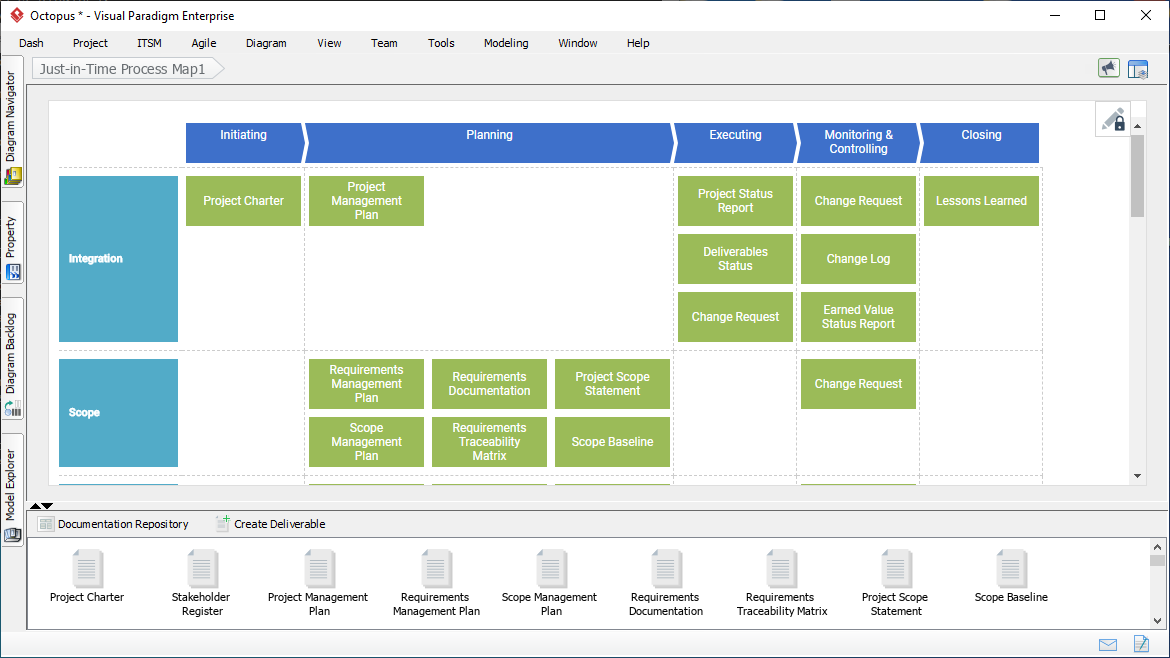Open Requirements Management Plan work item
The image size is (1170, 658).
click(366, 383)
